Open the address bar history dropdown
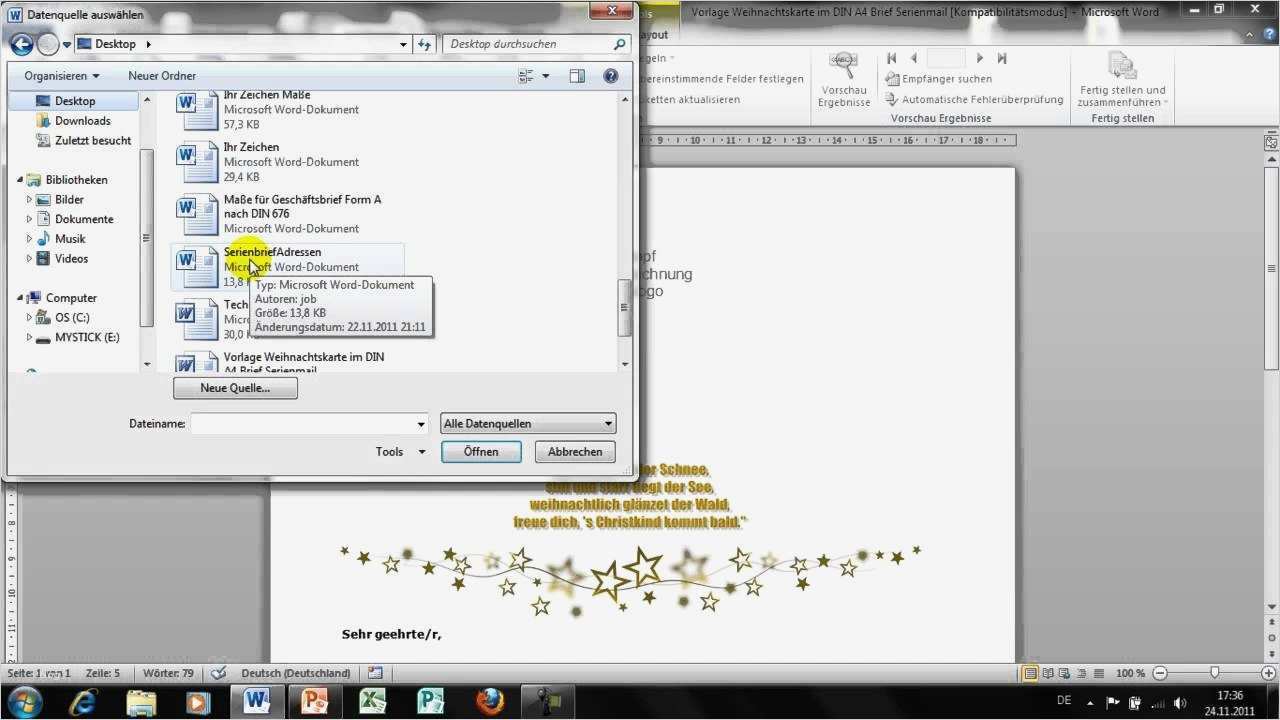 point(404,44)
